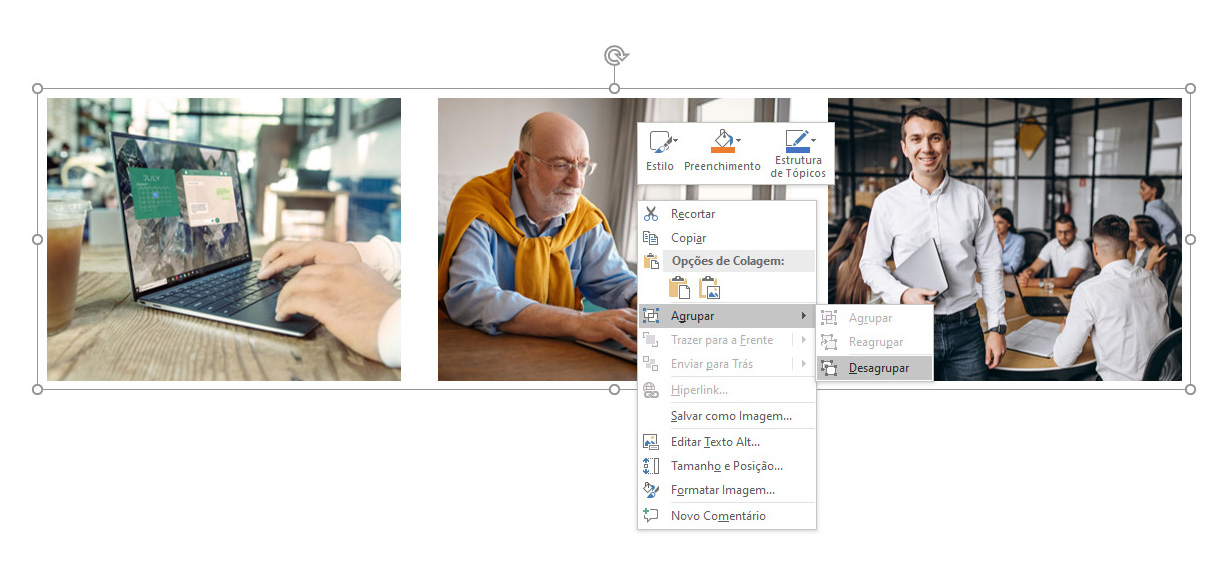
Task: Expand the Estrutura de Tópicos dropdown arrow
Action: coord(813,140)
